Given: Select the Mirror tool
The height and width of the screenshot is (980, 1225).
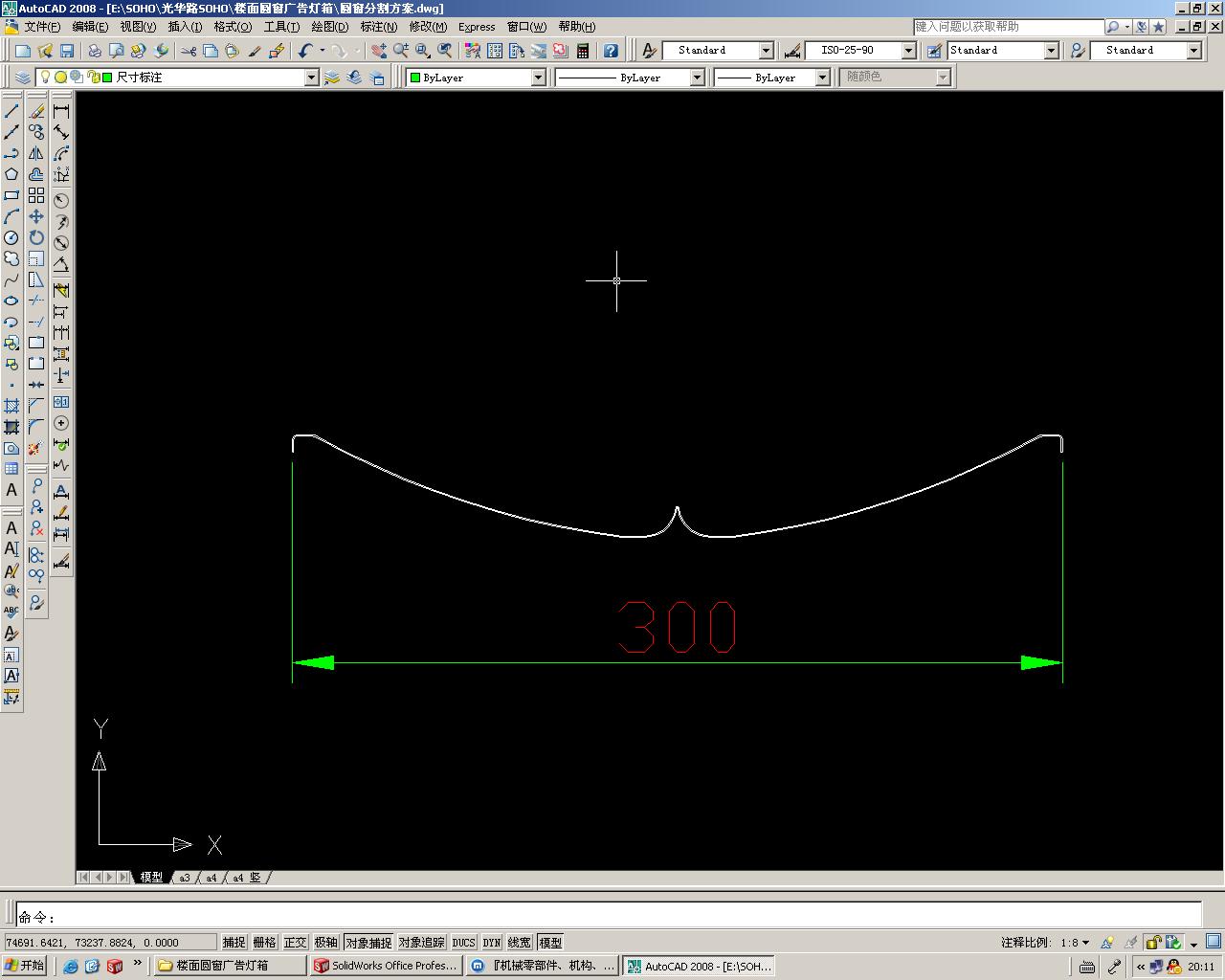Looking at the screenshot, I should [x=36, y=153].
